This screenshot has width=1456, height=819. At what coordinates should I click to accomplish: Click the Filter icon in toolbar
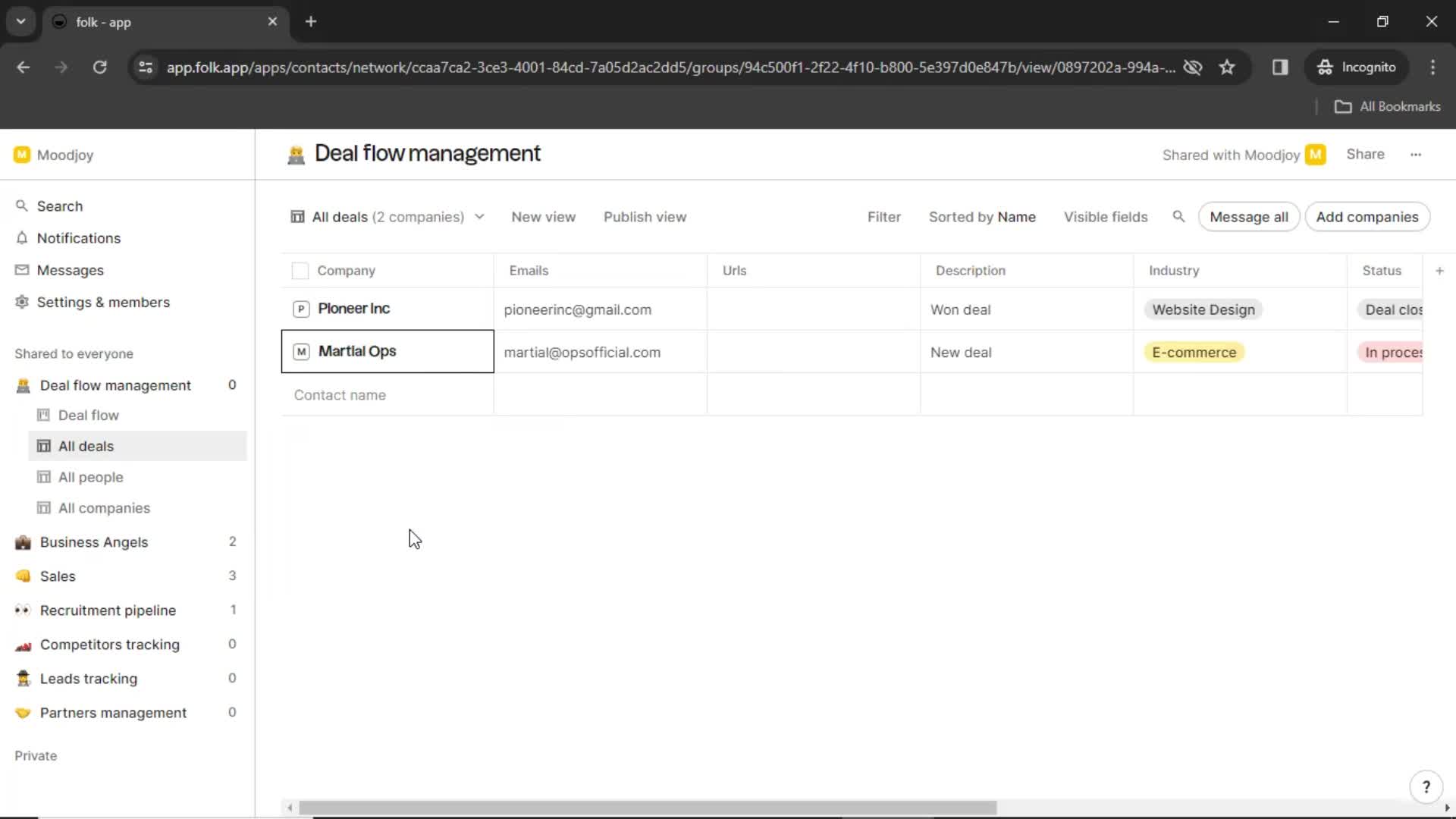884,217
